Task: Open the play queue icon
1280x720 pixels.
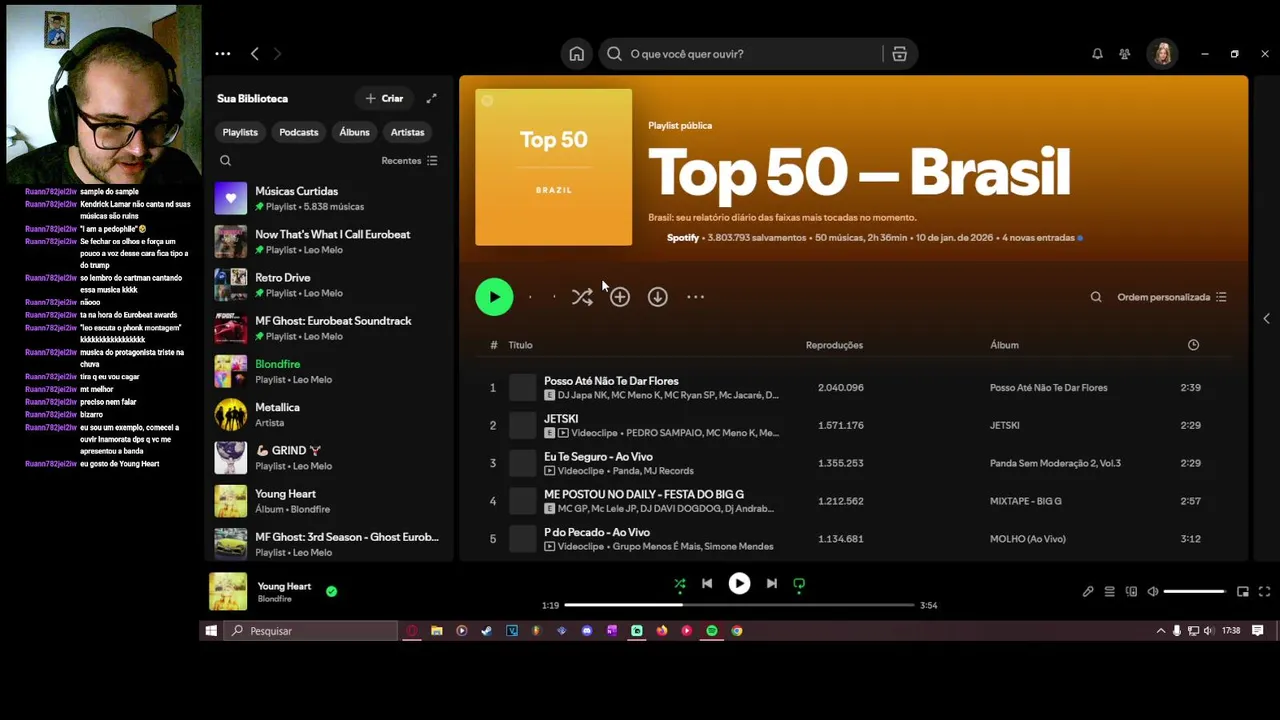Action: [1109, 592]
